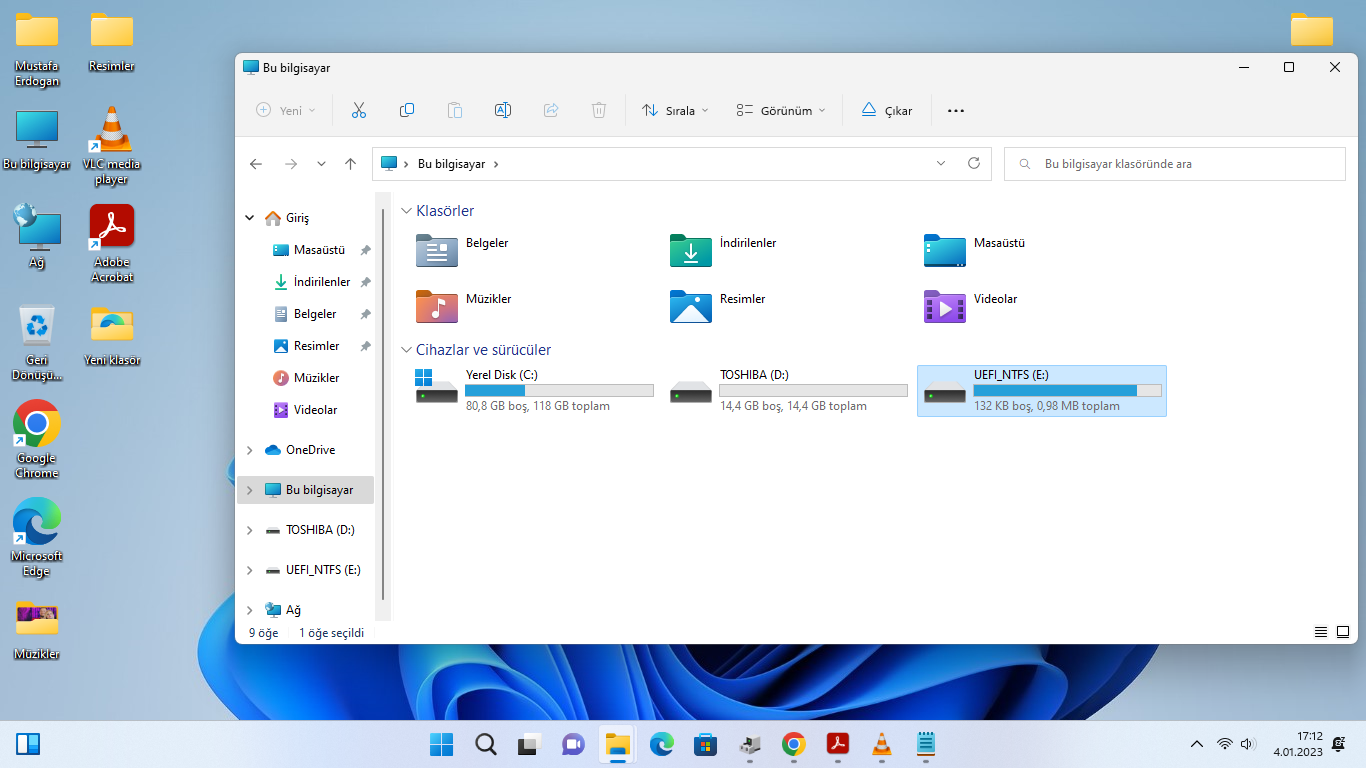Click the Share icon in toolbar

pos(551,110)
